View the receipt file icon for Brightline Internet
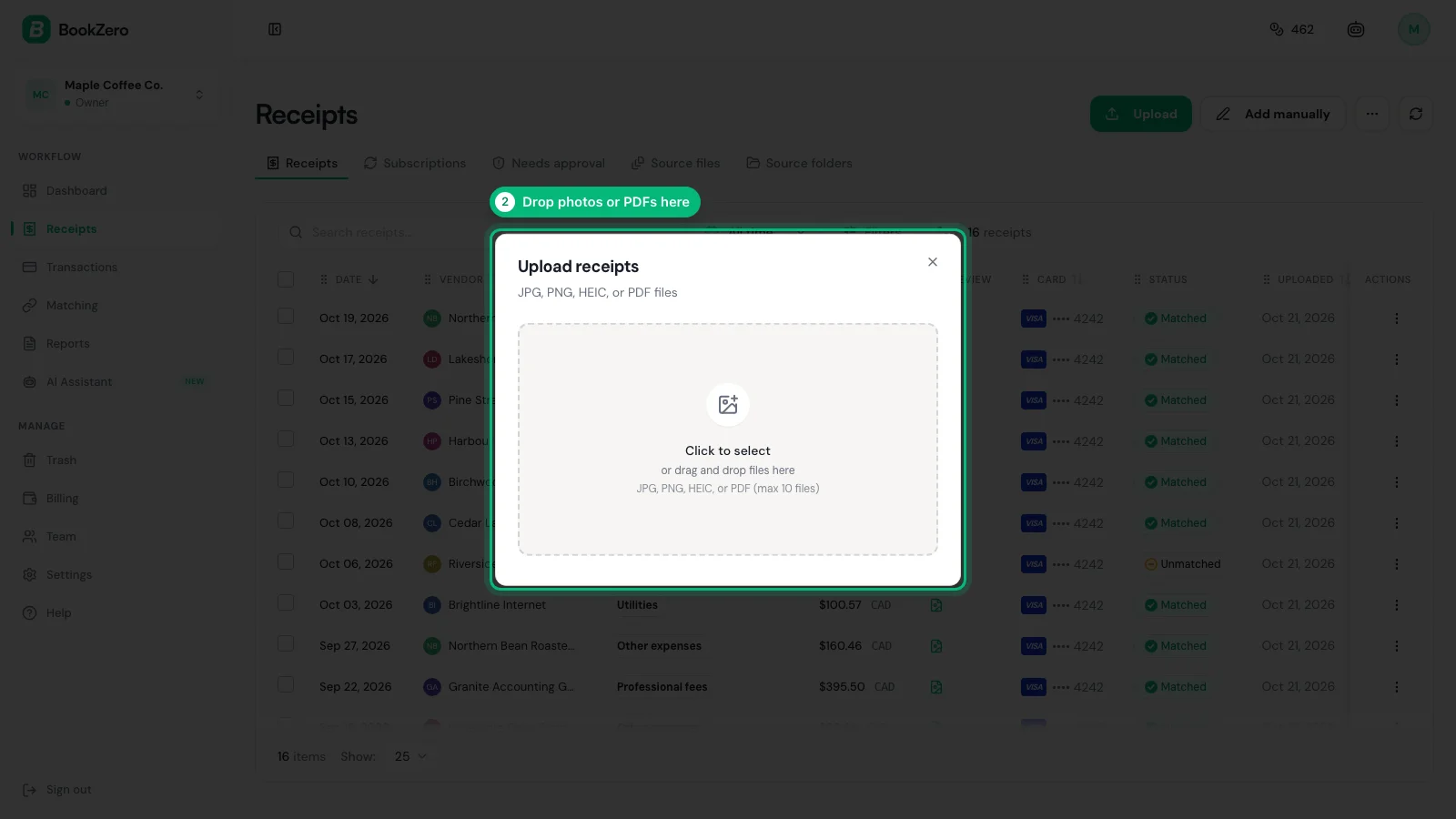1456x819 pixels. coord(936,605)
